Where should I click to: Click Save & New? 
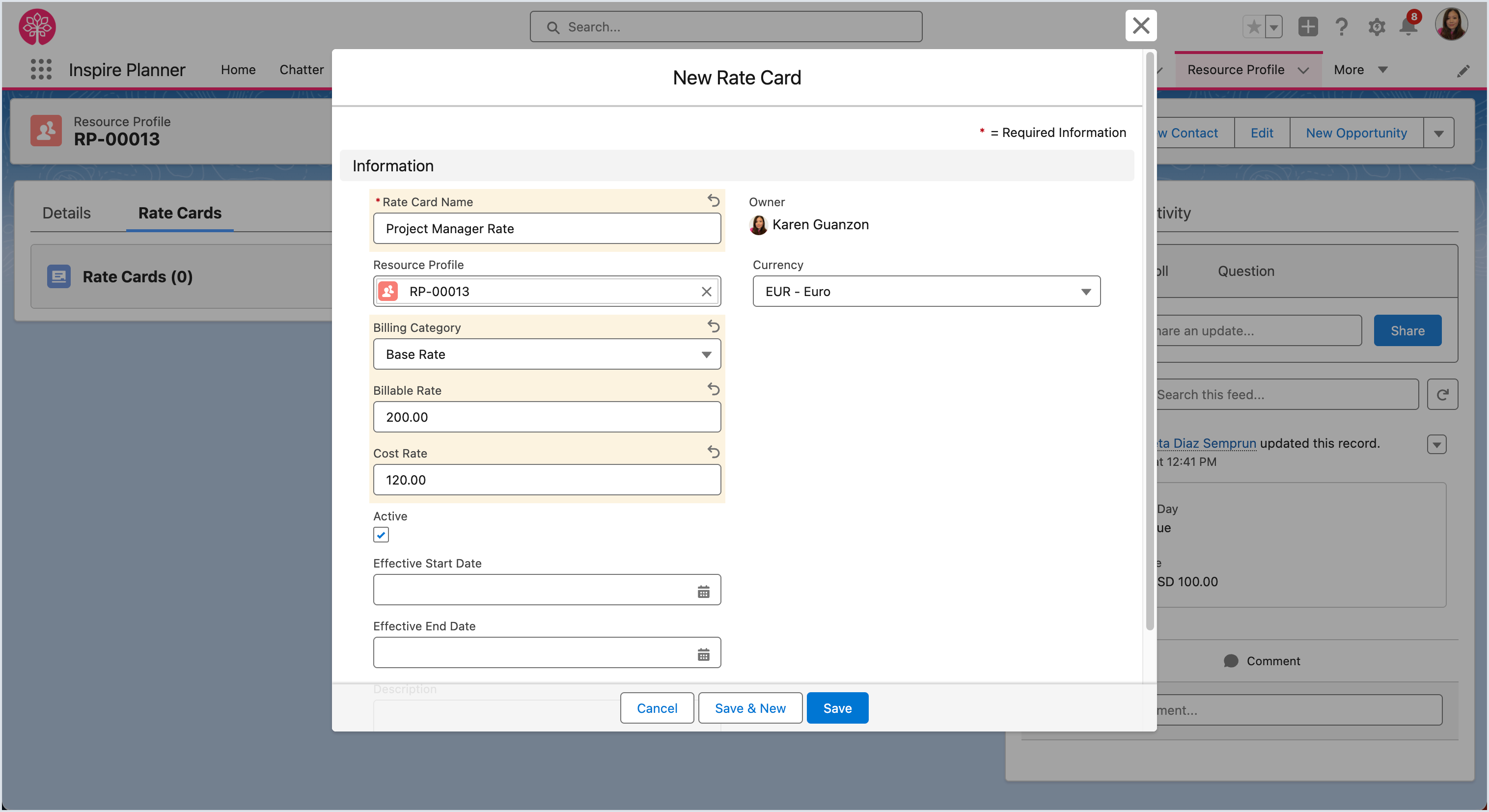coord(750,708)
